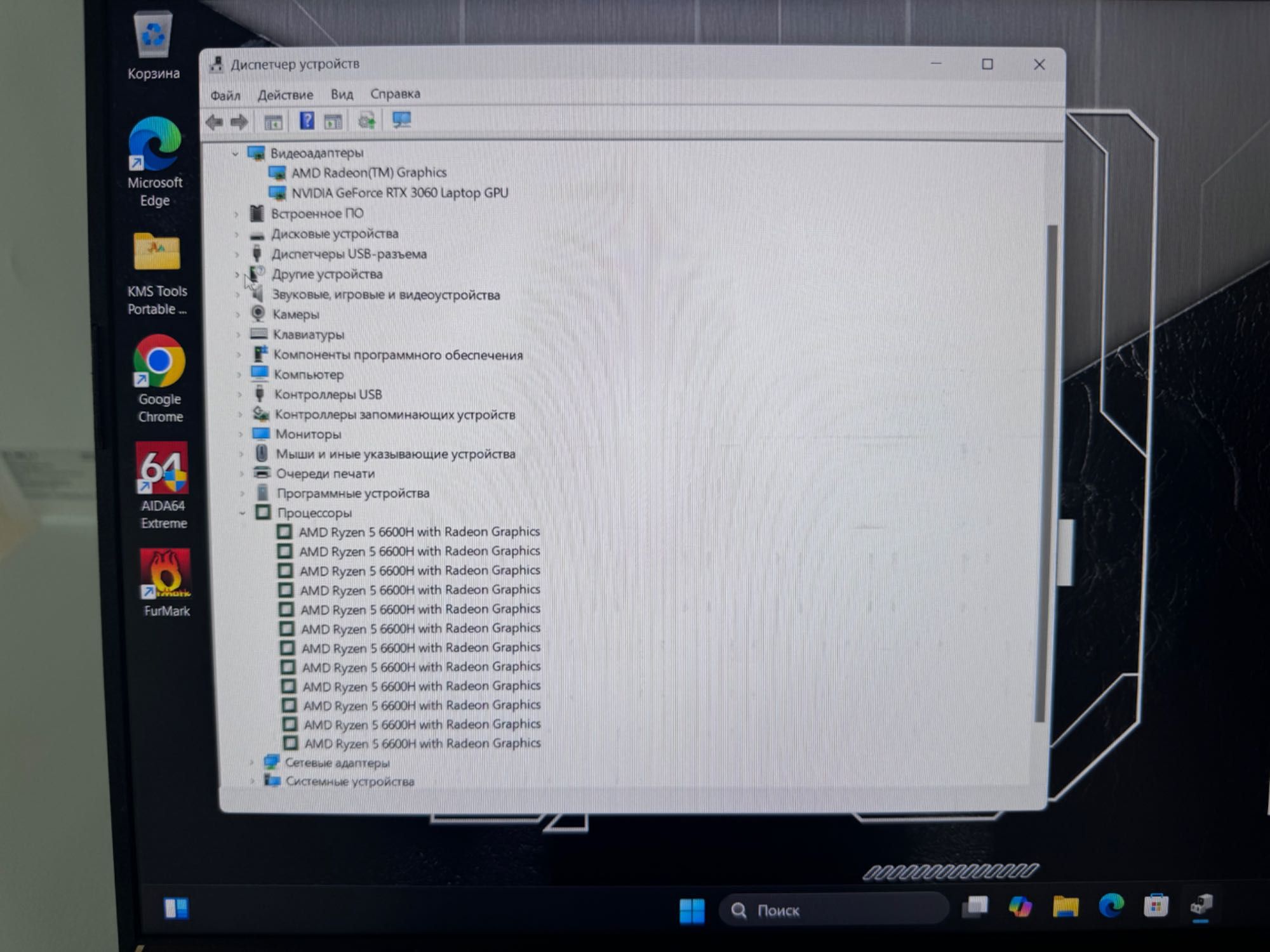
Task: Open Microsoft Store from the taskbar
Action: tap(1156, 906)
